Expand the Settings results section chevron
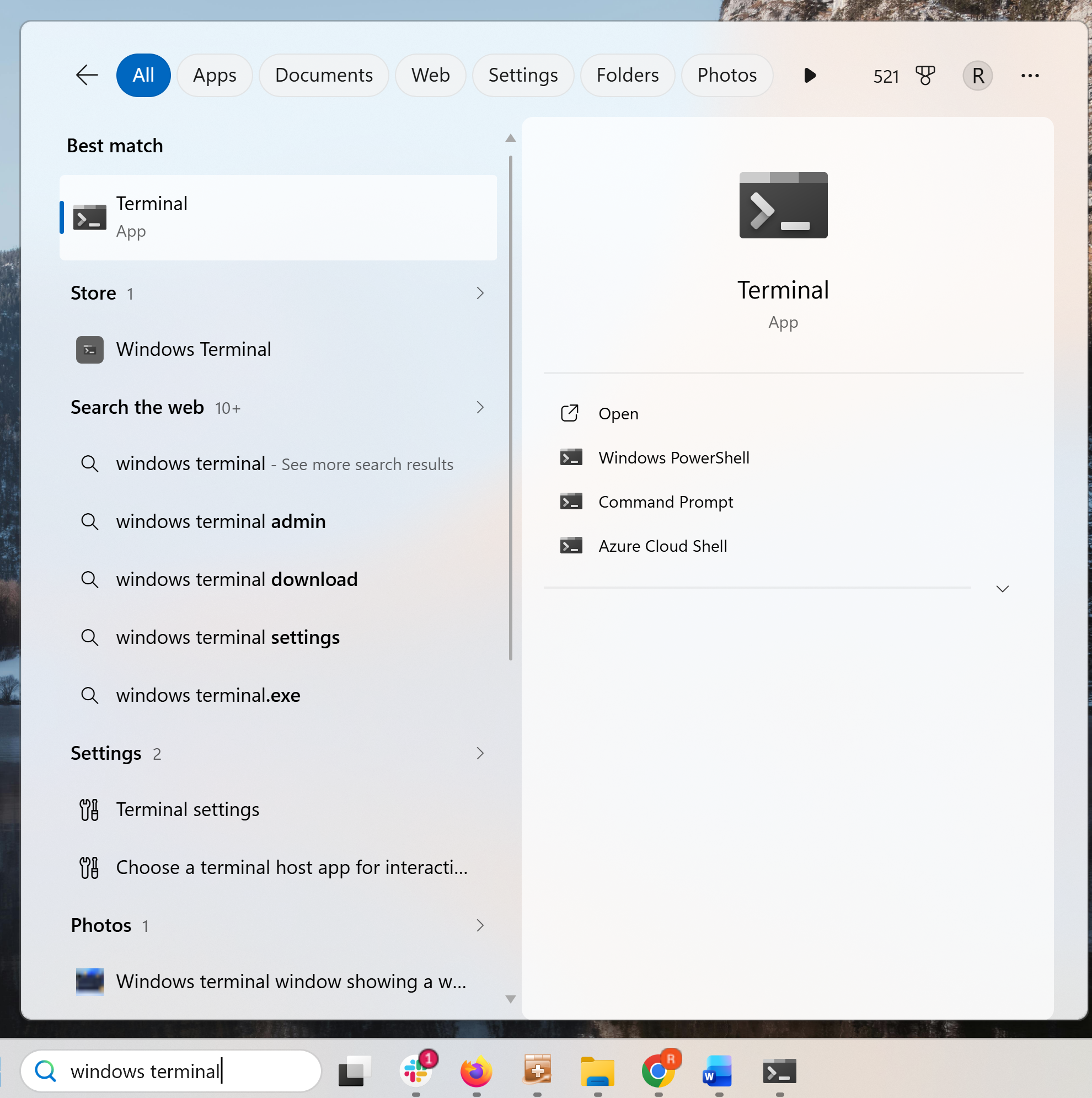Image resolution: width=1092 pixels, height=1098 pixels. pyautogui.click(x=480, y=753)
